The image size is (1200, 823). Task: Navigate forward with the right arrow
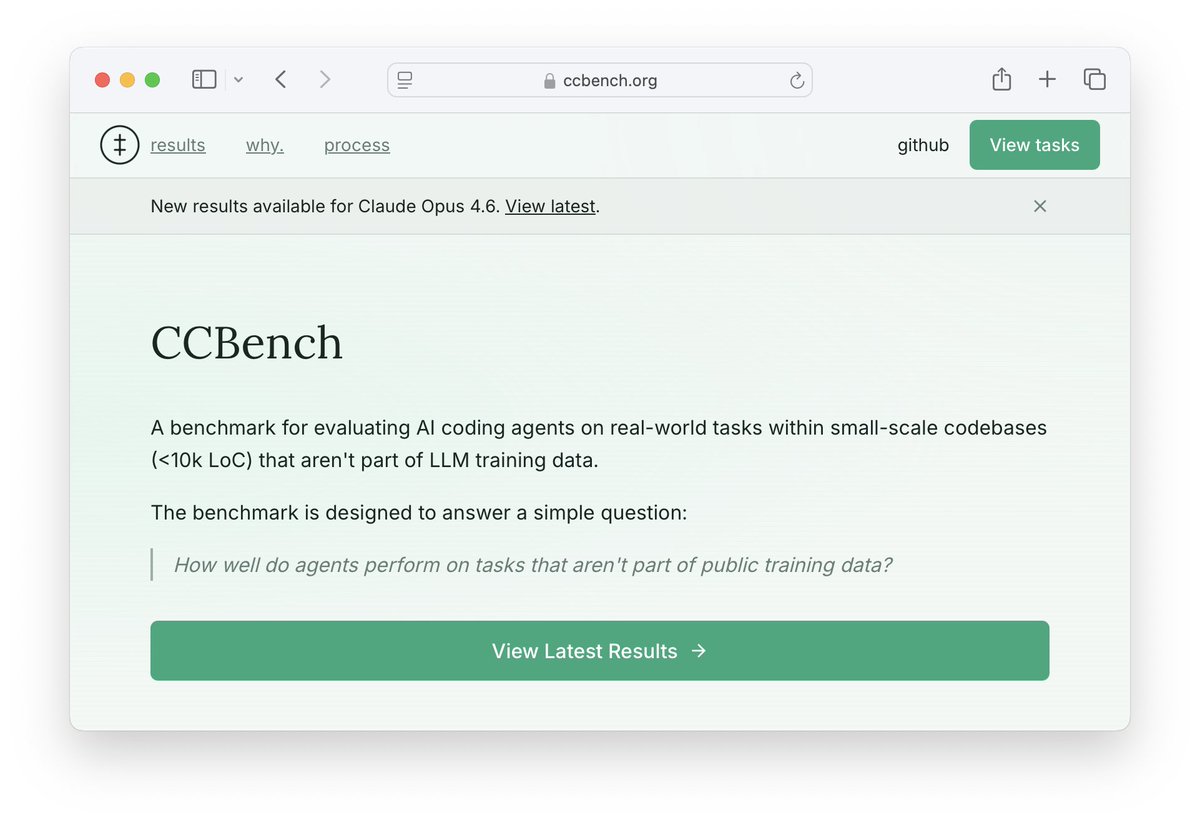(x=325, y=79)
